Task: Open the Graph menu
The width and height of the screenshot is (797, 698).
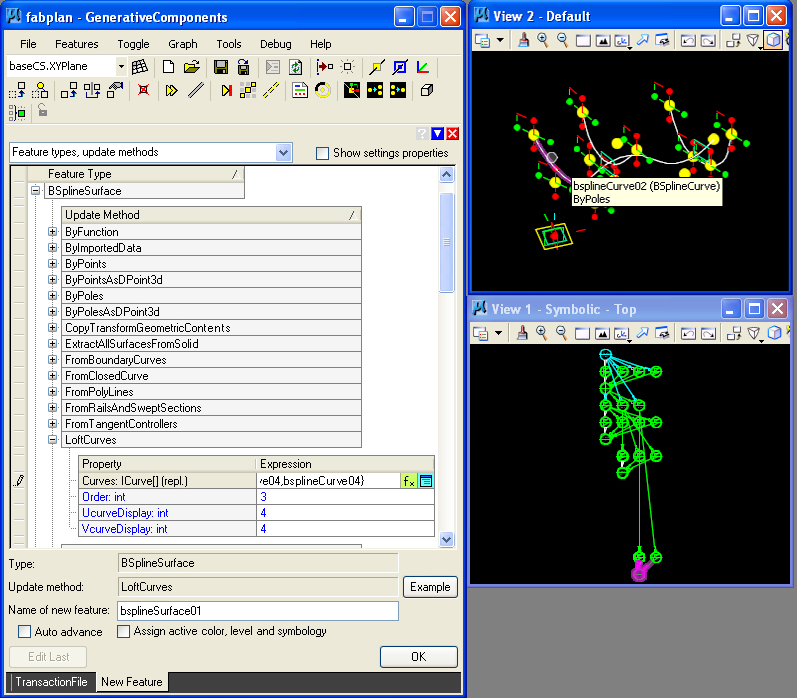Action: click(x=182, y=44)
